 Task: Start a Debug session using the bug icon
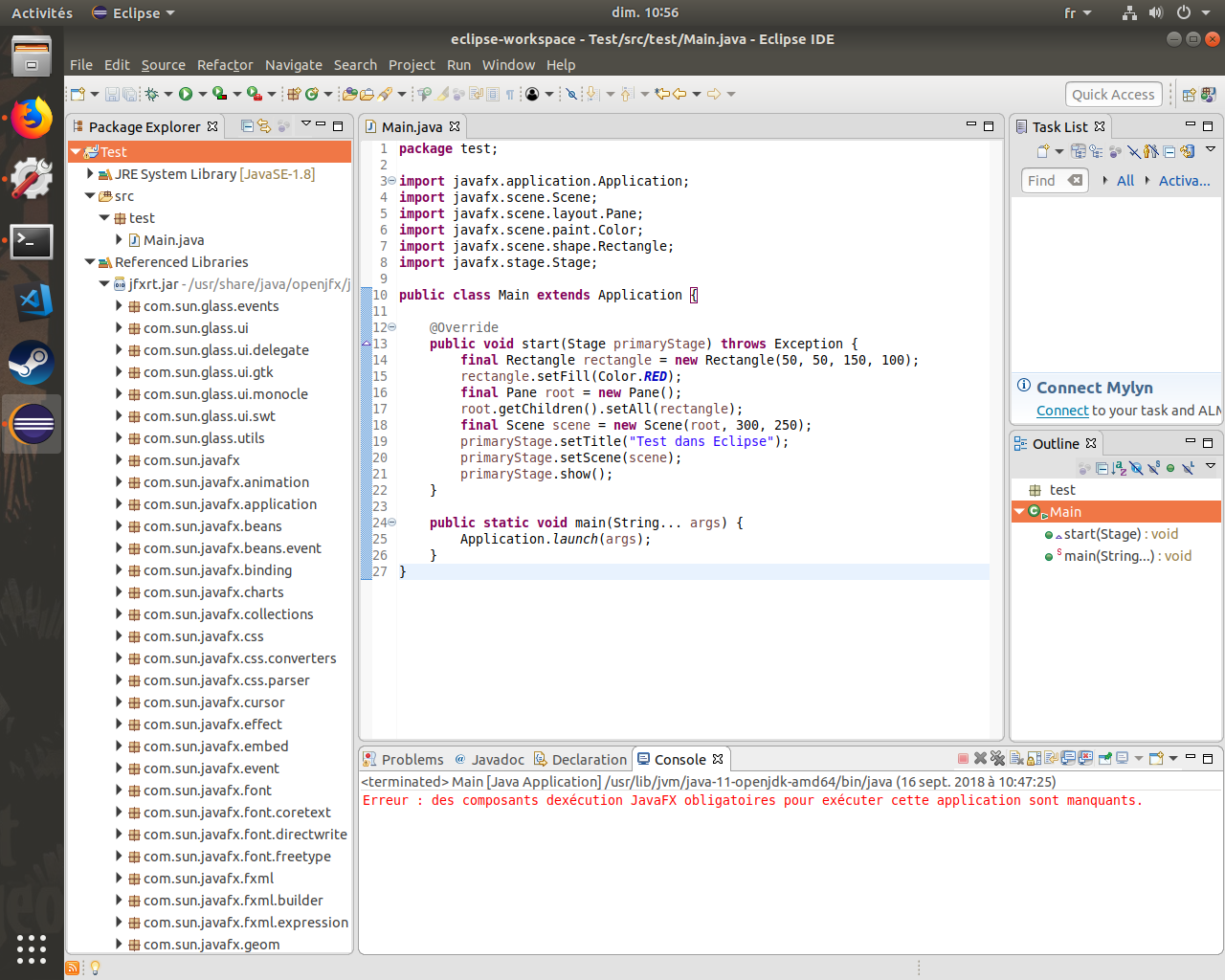152,93
